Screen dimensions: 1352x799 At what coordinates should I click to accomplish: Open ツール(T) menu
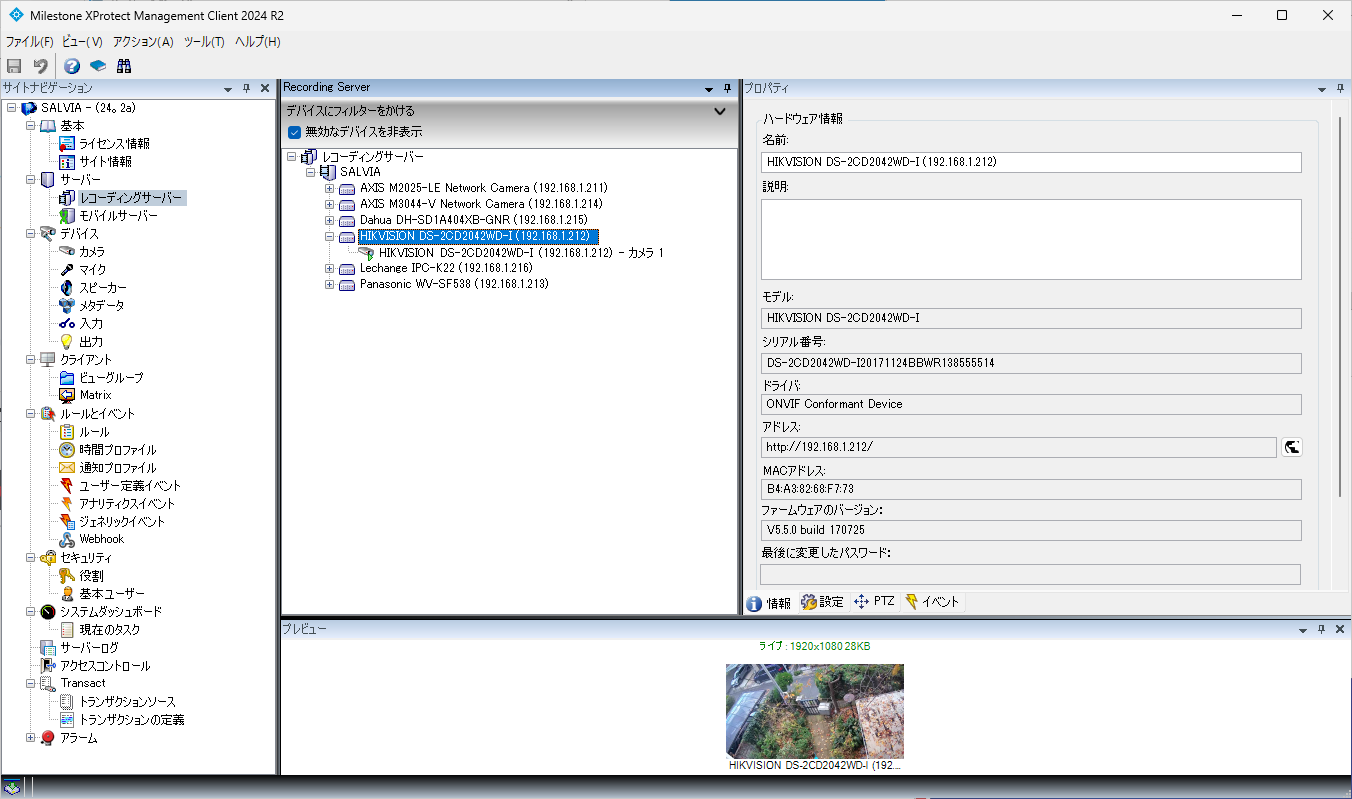pyautogui.click(x=204, y=42)
